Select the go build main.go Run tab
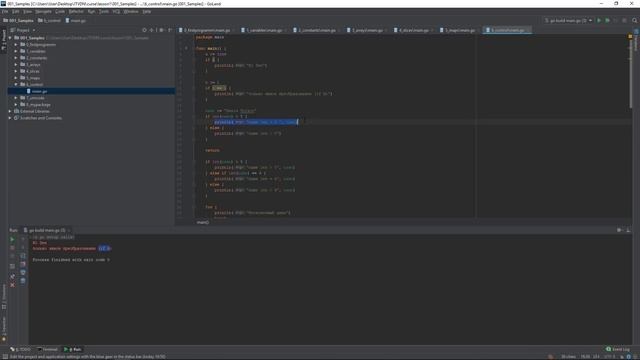 click(x=47, y=230)
